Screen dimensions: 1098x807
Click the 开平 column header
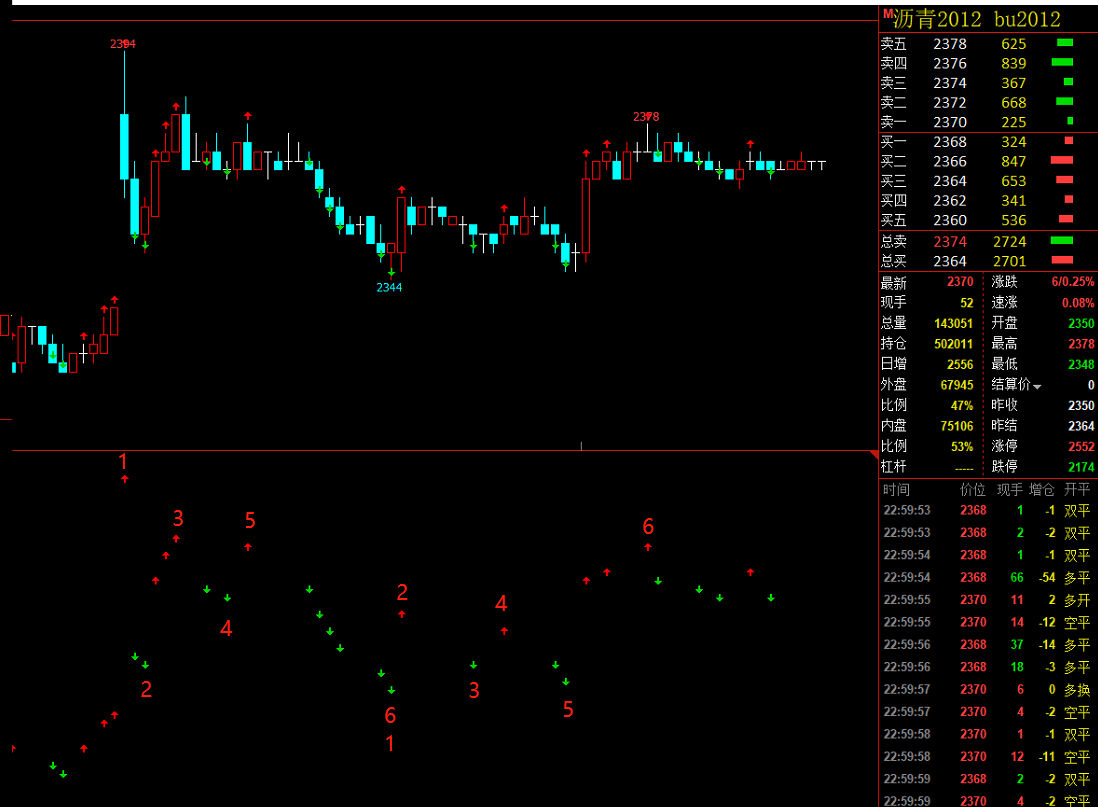pos(1077,490)
